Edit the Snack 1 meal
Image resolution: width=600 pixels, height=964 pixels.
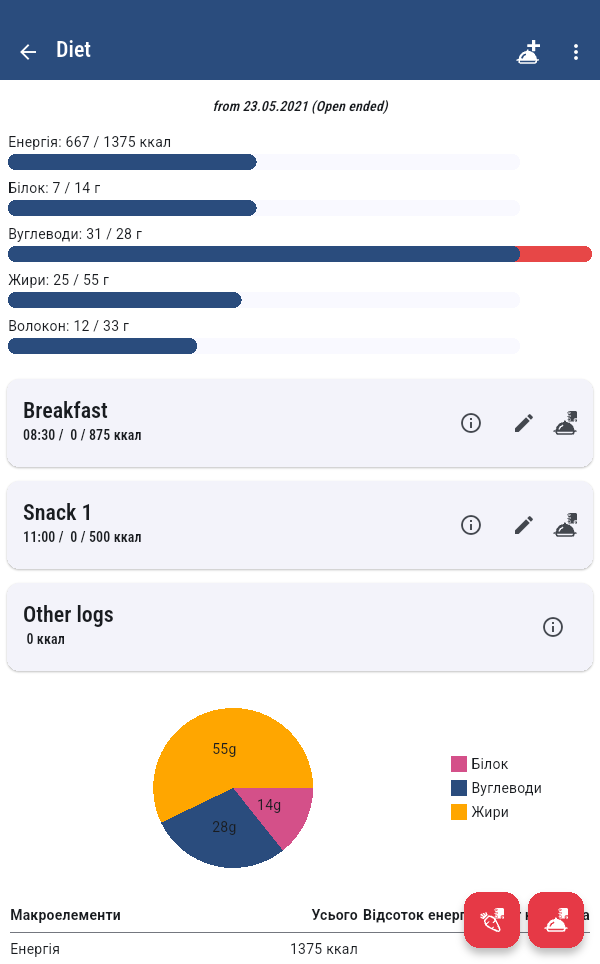coord(524,525)
